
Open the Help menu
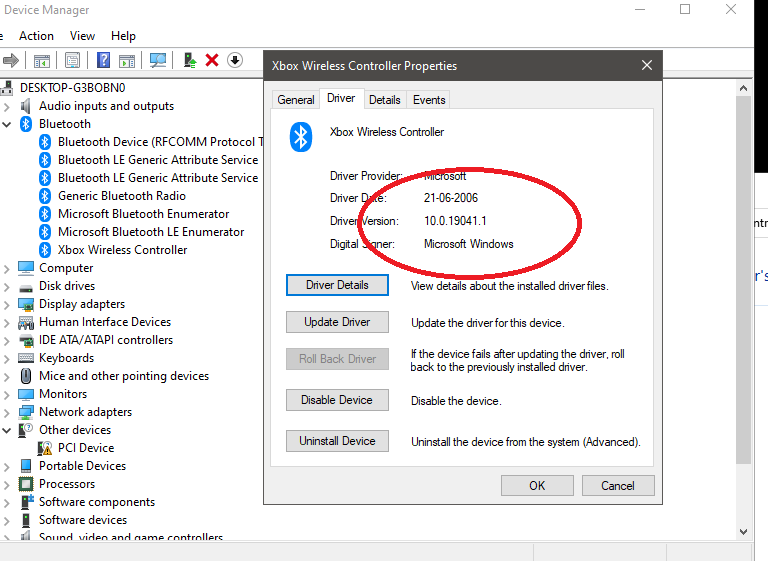pyautogui.click(x=123, y=36)
